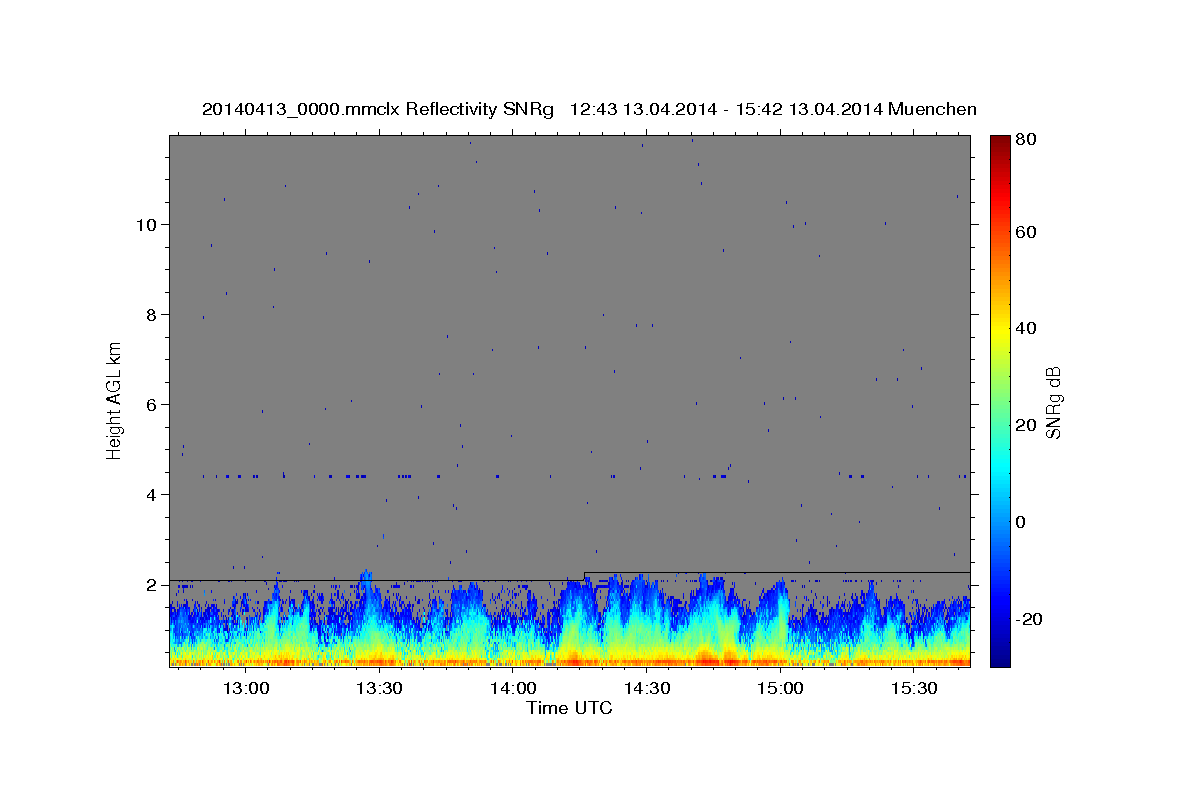This screenshot has width=1200, height=800.
Task: Click the height tick label 6
Action: [x=150, y=405]
